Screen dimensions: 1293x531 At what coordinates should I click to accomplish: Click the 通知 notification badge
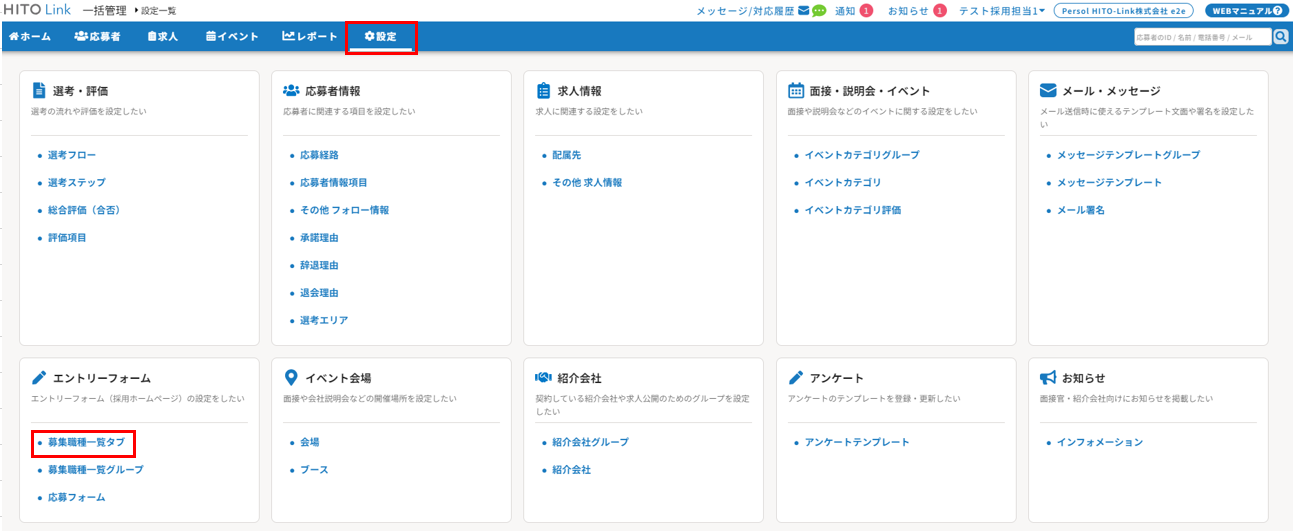[x=866, y=11]
